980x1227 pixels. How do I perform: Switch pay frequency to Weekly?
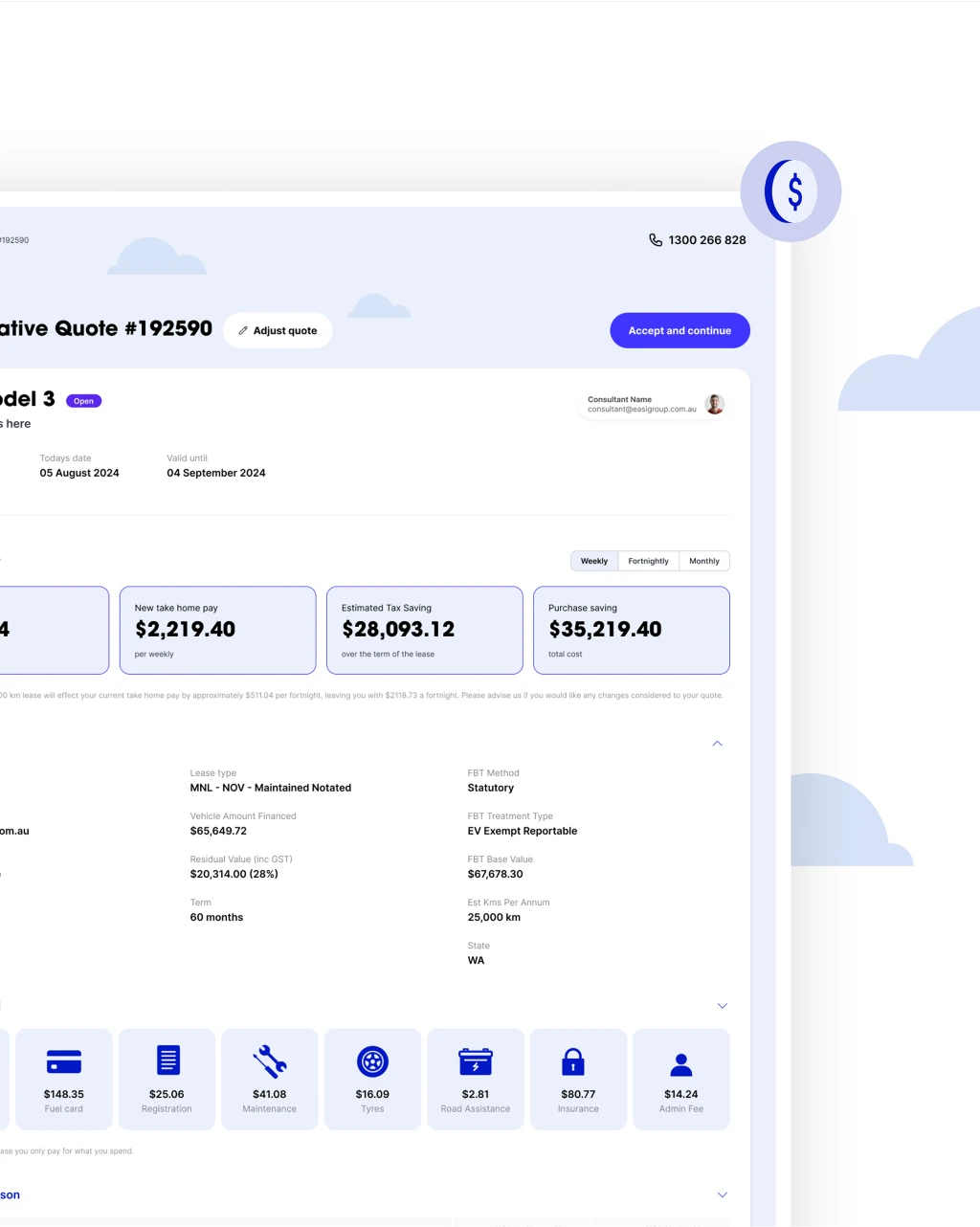[x=594, y=561]
